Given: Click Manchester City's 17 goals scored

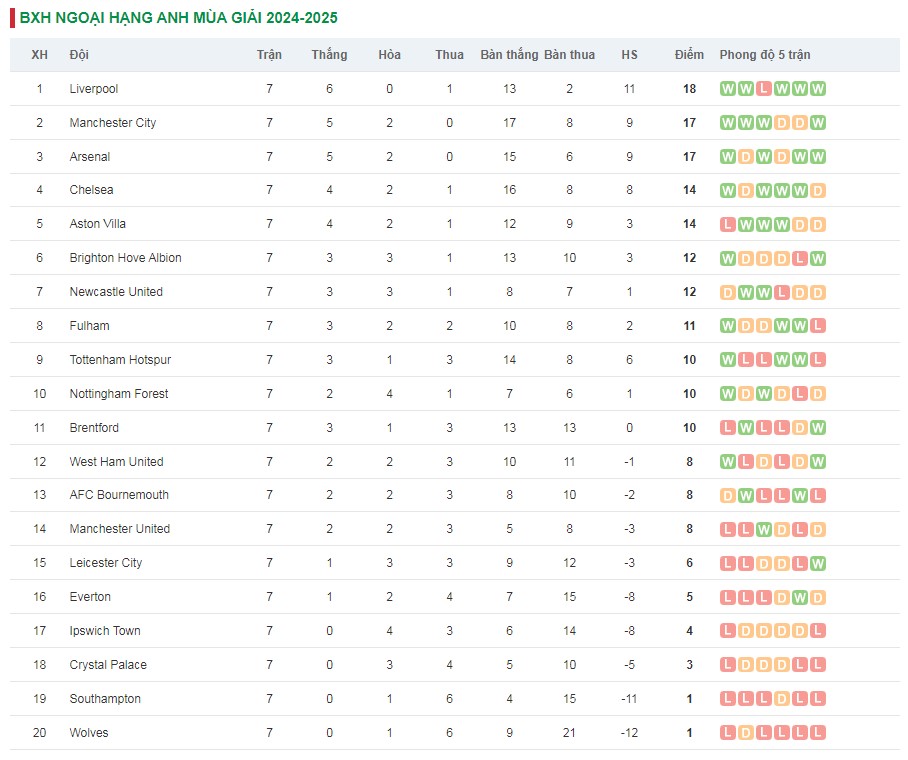Looking at the screenshot, I should (510, 123).
